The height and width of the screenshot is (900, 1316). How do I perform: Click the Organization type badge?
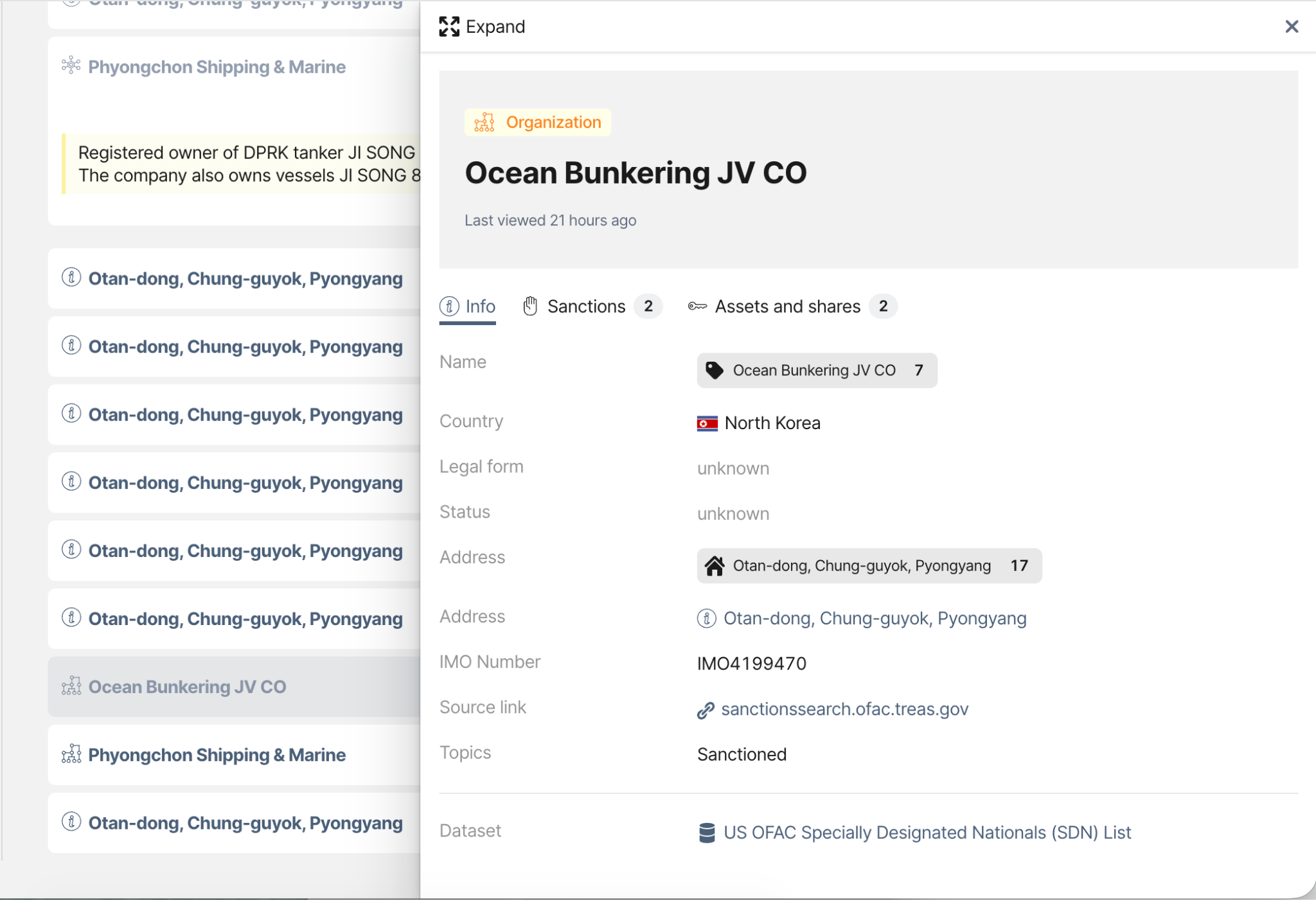538,122
